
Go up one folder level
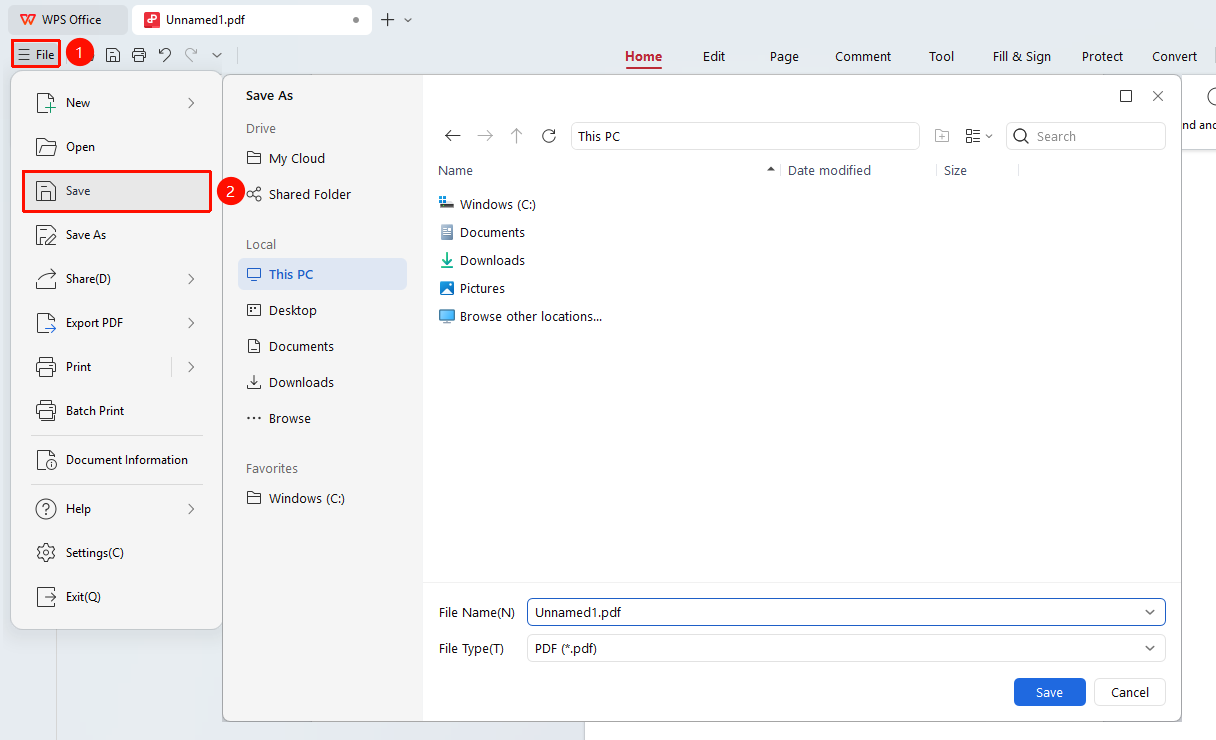pyautogui.click(x=516, y=136)
